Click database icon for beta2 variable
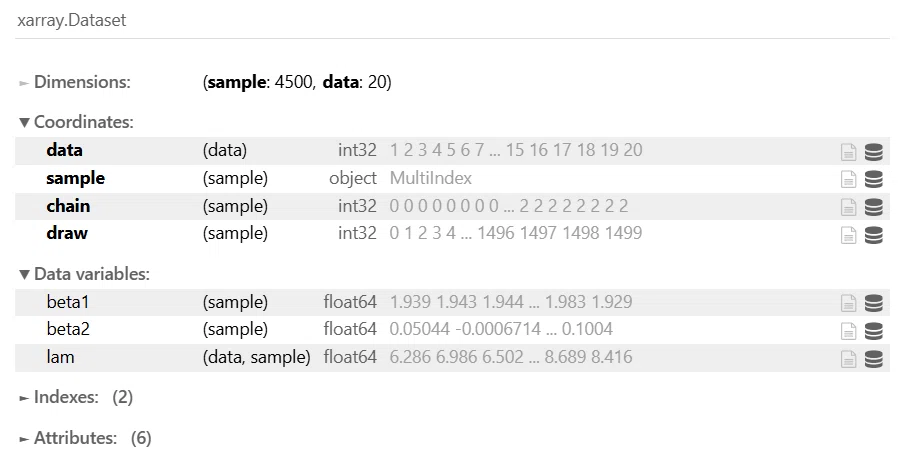The width and height of the screenshot is (911, 466). (x=873, y=331)
